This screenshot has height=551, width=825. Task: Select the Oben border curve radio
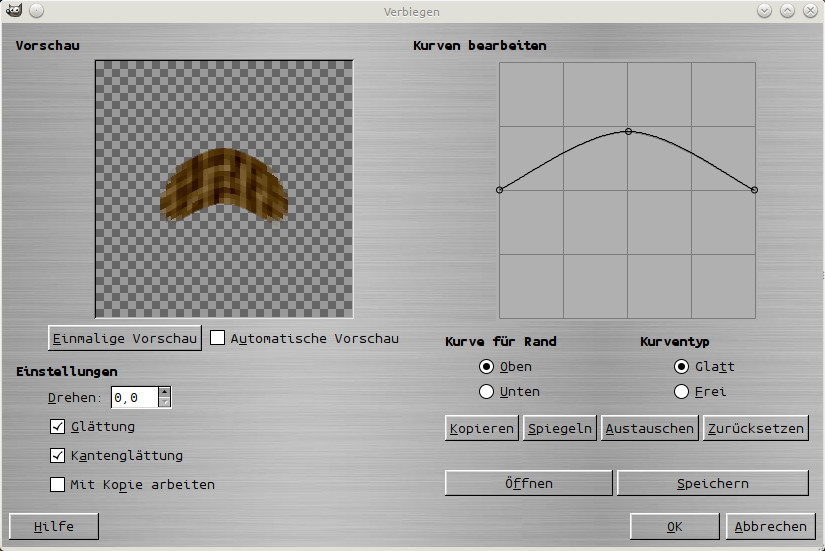tap(487, 367)
